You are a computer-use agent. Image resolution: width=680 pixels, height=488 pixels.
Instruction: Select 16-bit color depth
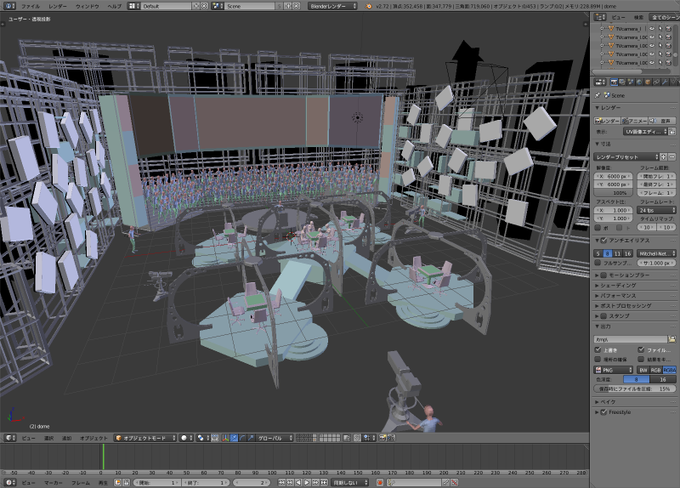pyautogui.click(x=663, y=379)
